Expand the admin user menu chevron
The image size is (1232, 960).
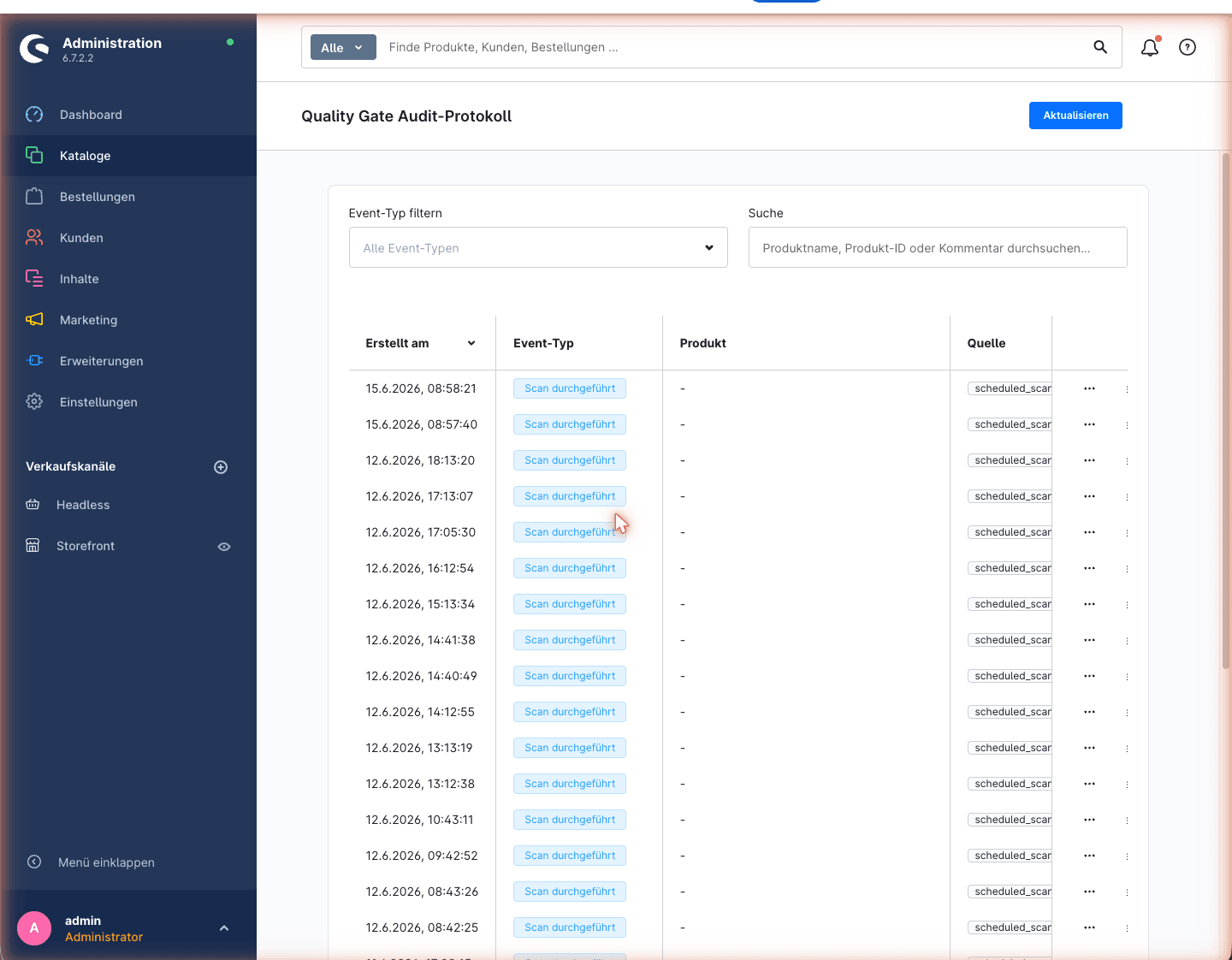224,928
